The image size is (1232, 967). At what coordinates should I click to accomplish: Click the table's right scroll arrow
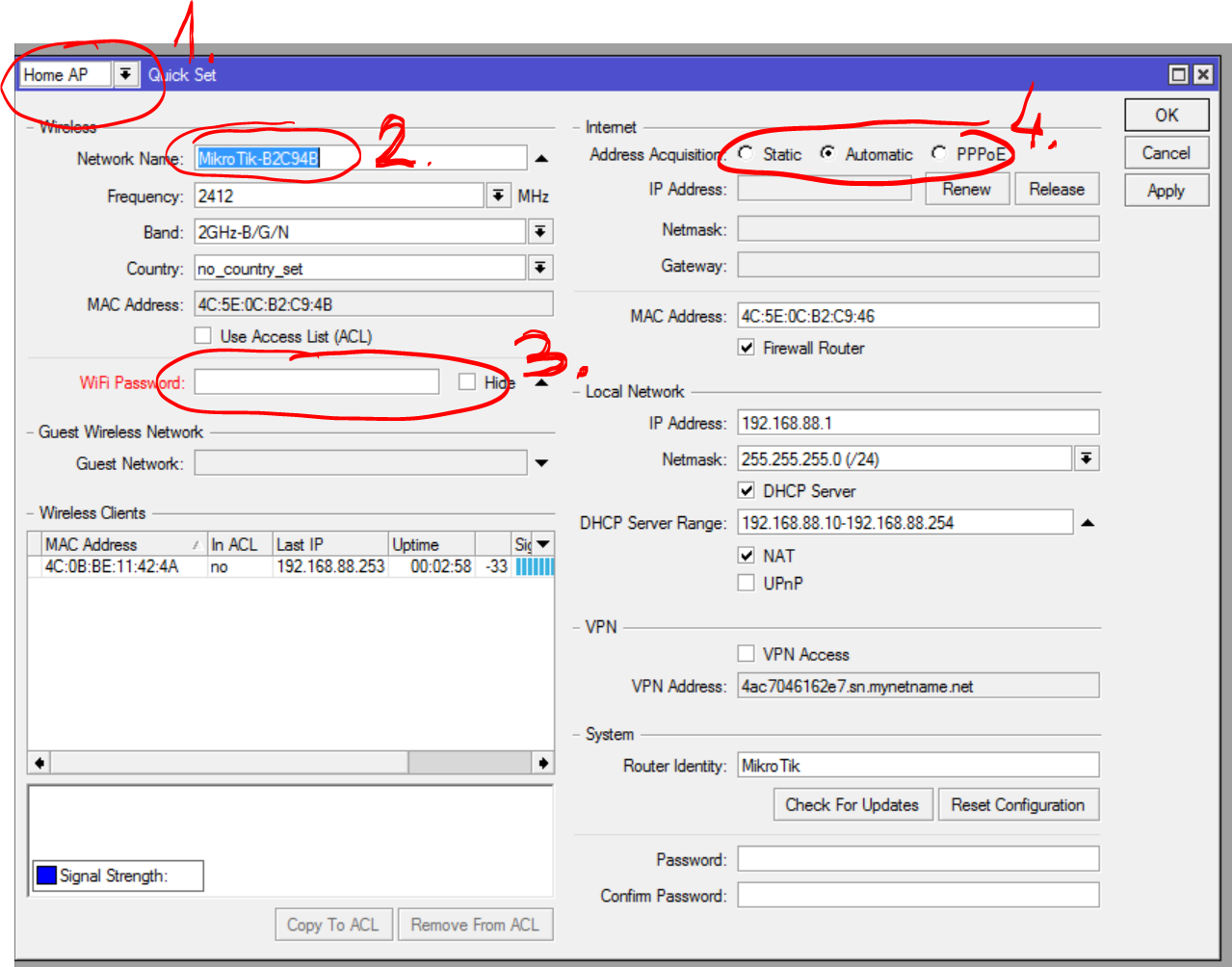(543, 763)
